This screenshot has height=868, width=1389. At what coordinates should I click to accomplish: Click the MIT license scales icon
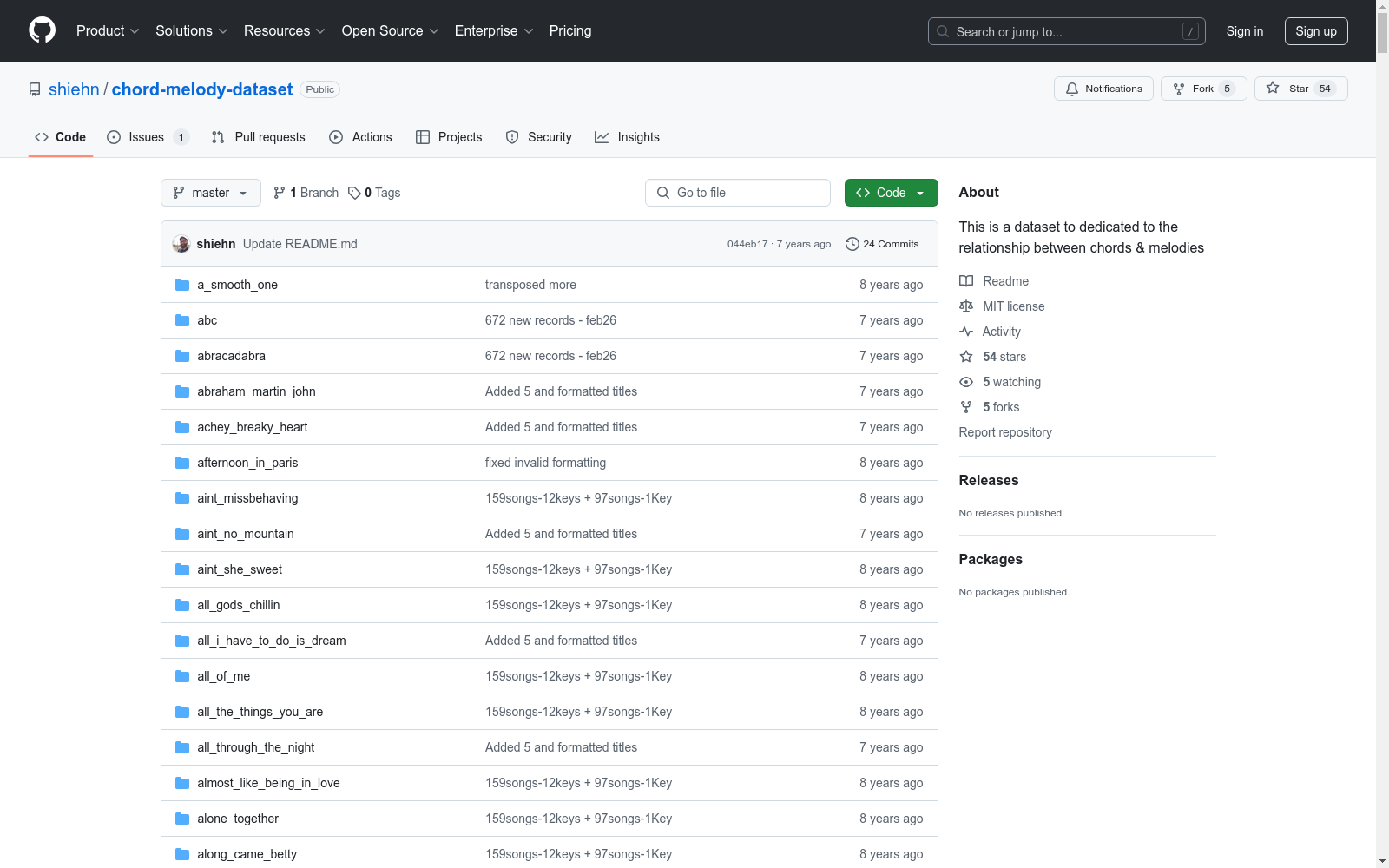point(966,306)
